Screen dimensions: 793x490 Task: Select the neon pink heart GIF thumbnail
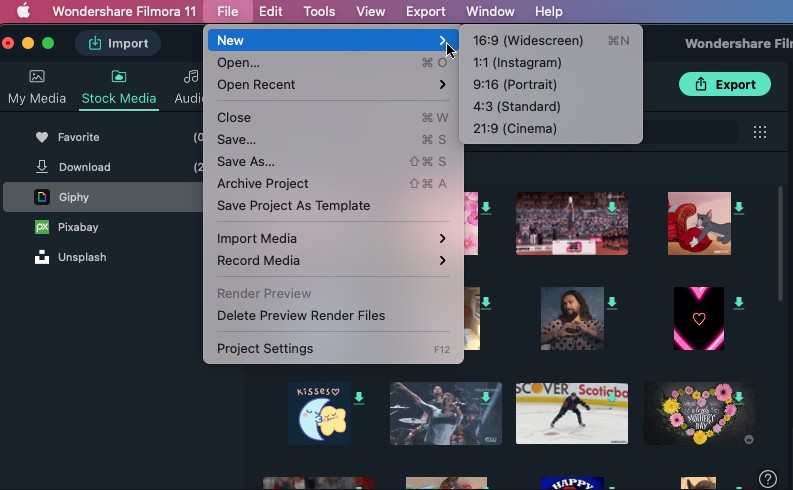(699, 319)
